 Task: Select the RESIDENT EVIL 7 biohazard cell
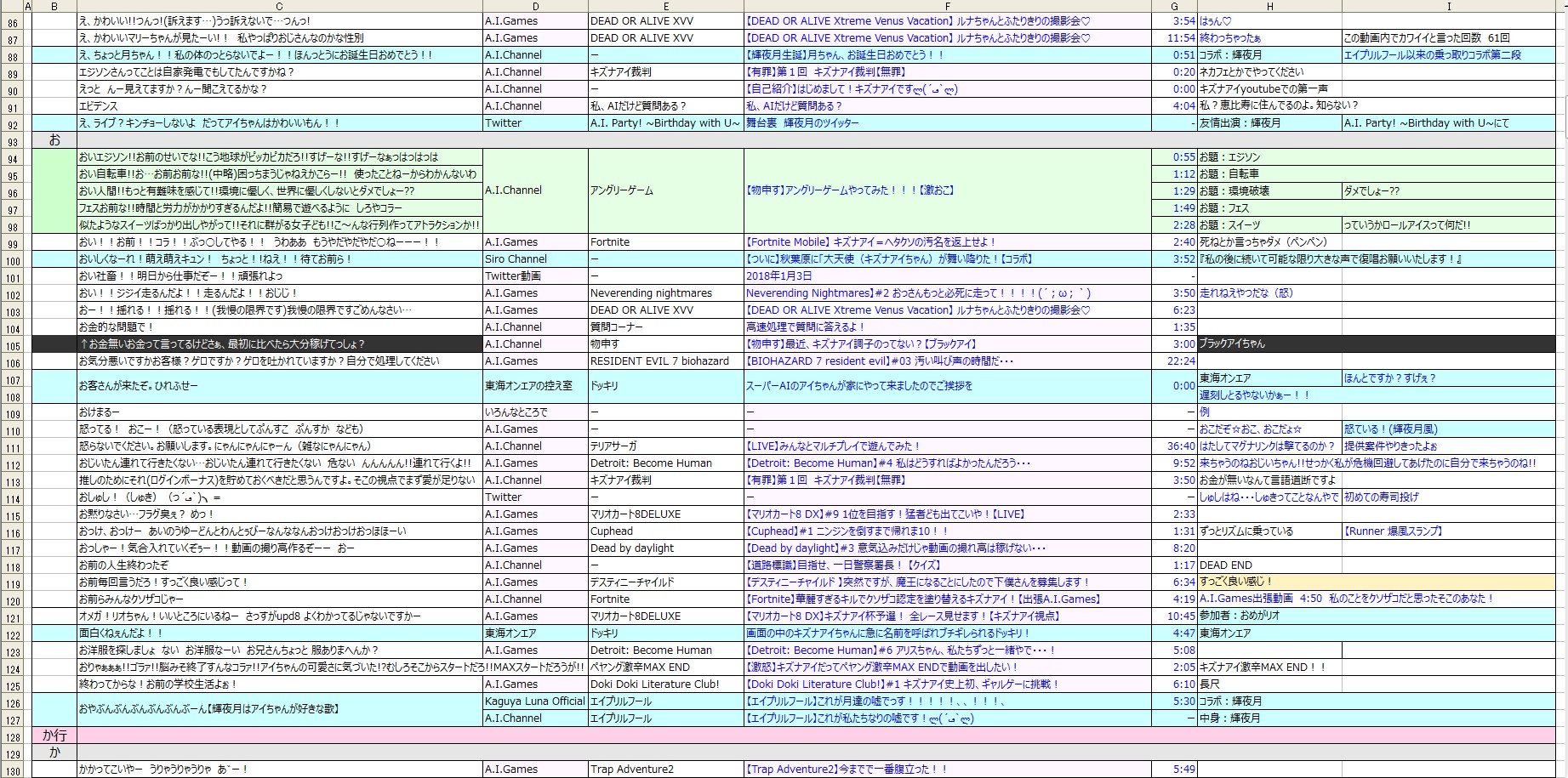tap(666, 361)
